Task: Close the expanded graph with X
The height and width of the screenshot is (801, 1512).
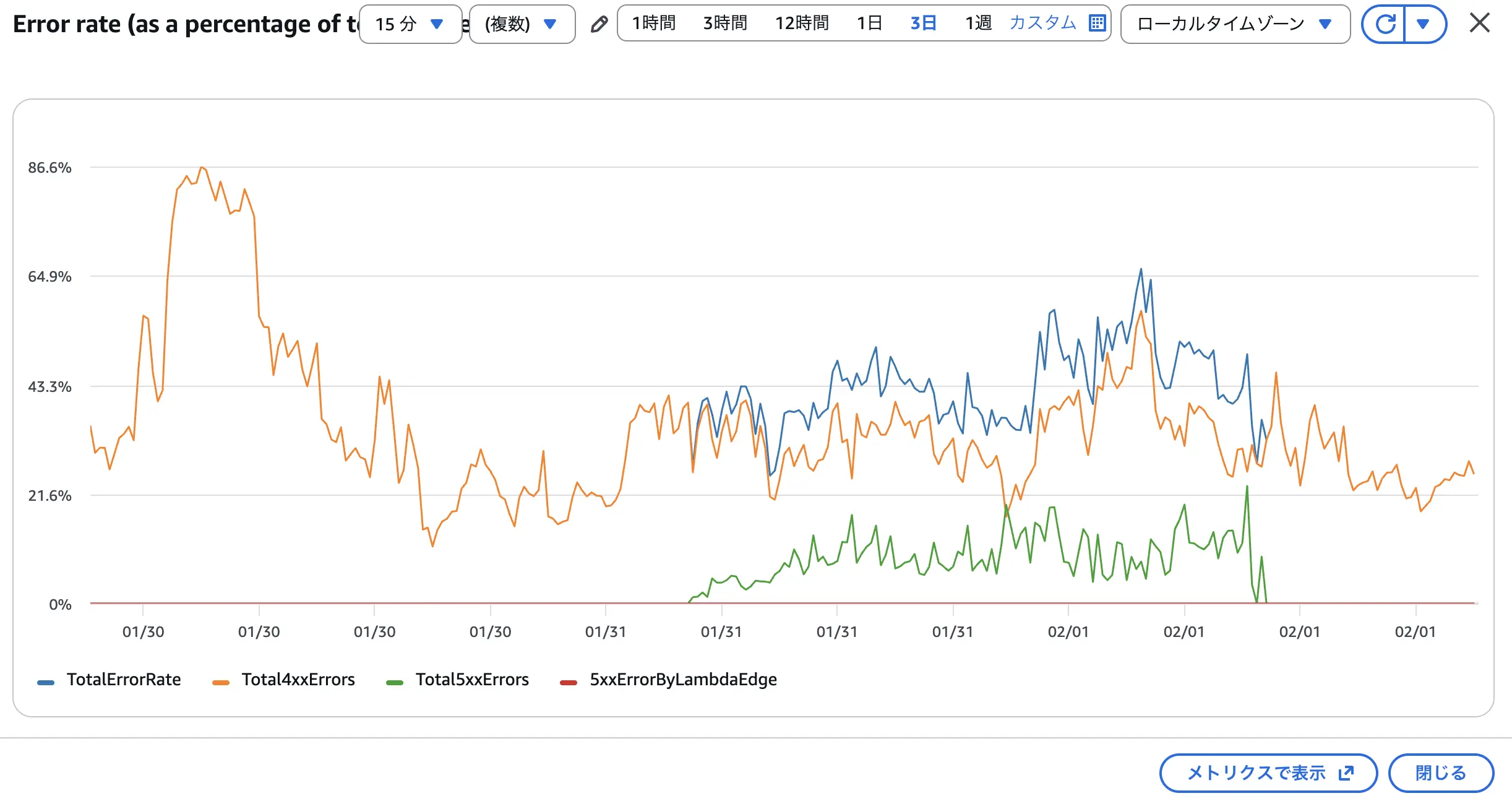Action: pos(1479,24)
